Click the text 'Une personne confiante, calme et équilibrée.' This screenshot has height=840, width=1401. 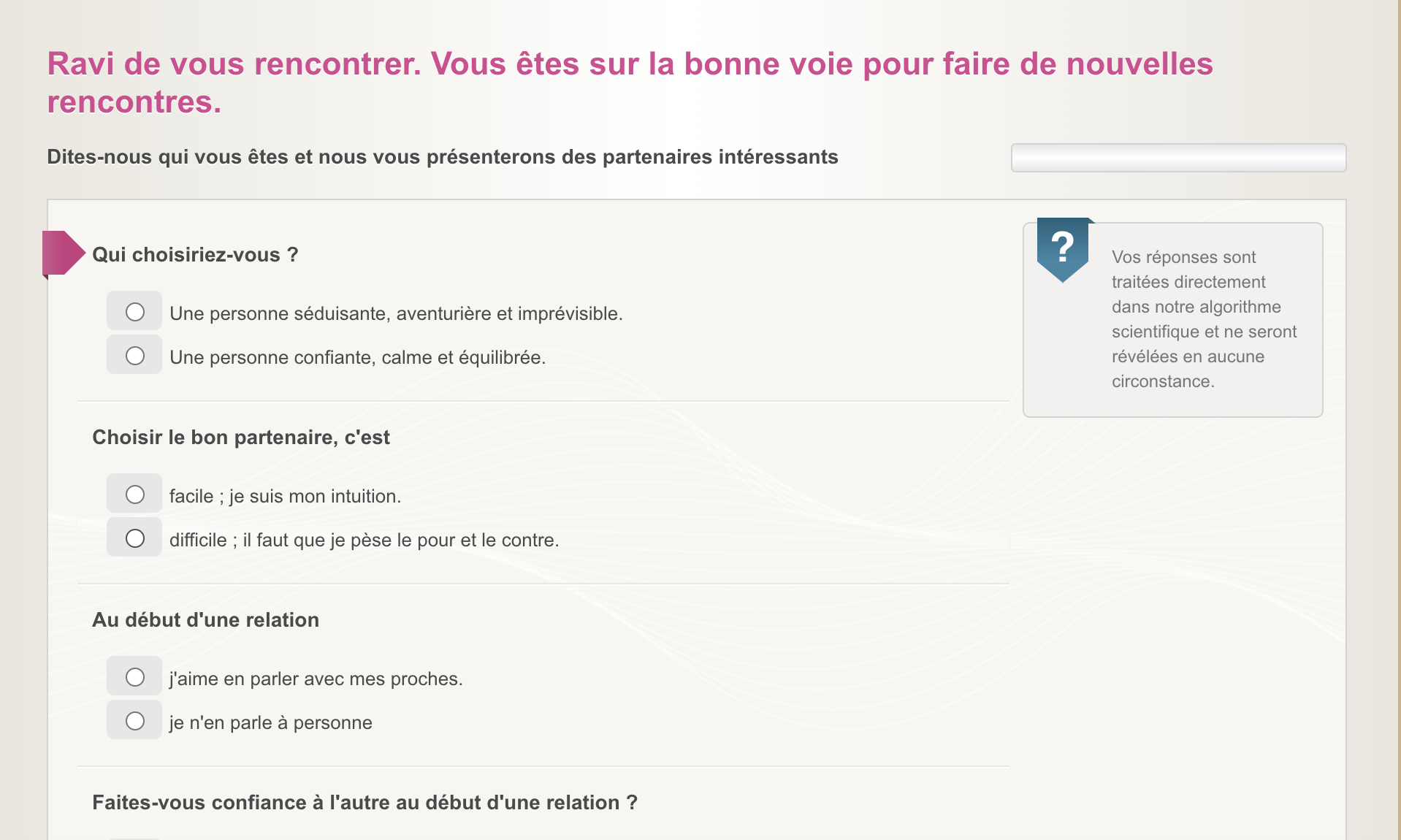[x=357, y=357]
